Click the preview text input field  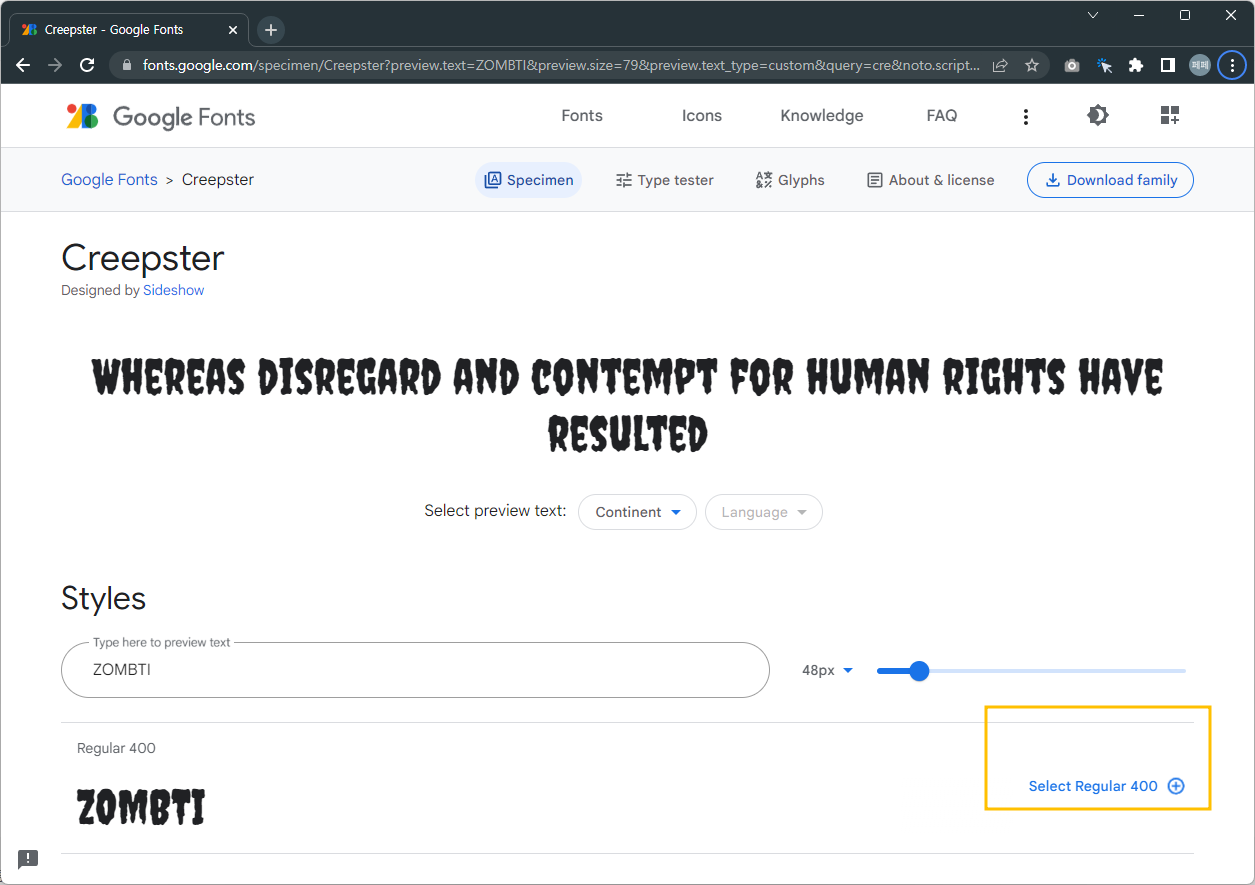(415, 670)
